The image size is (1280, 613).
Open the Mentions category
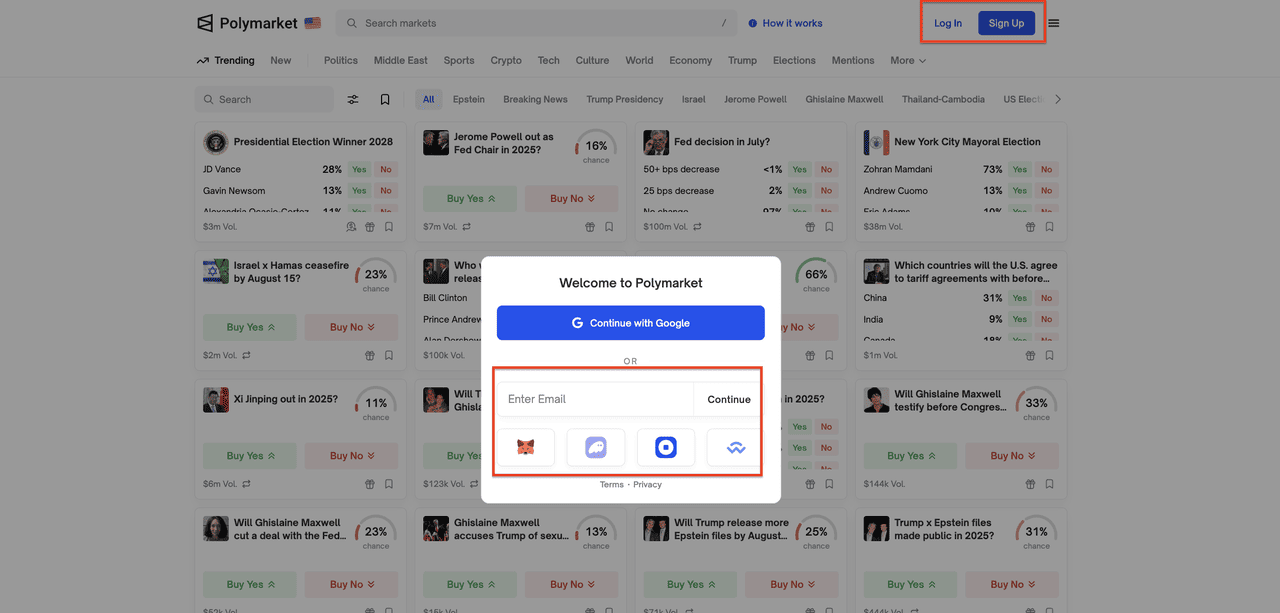[853, 60]
